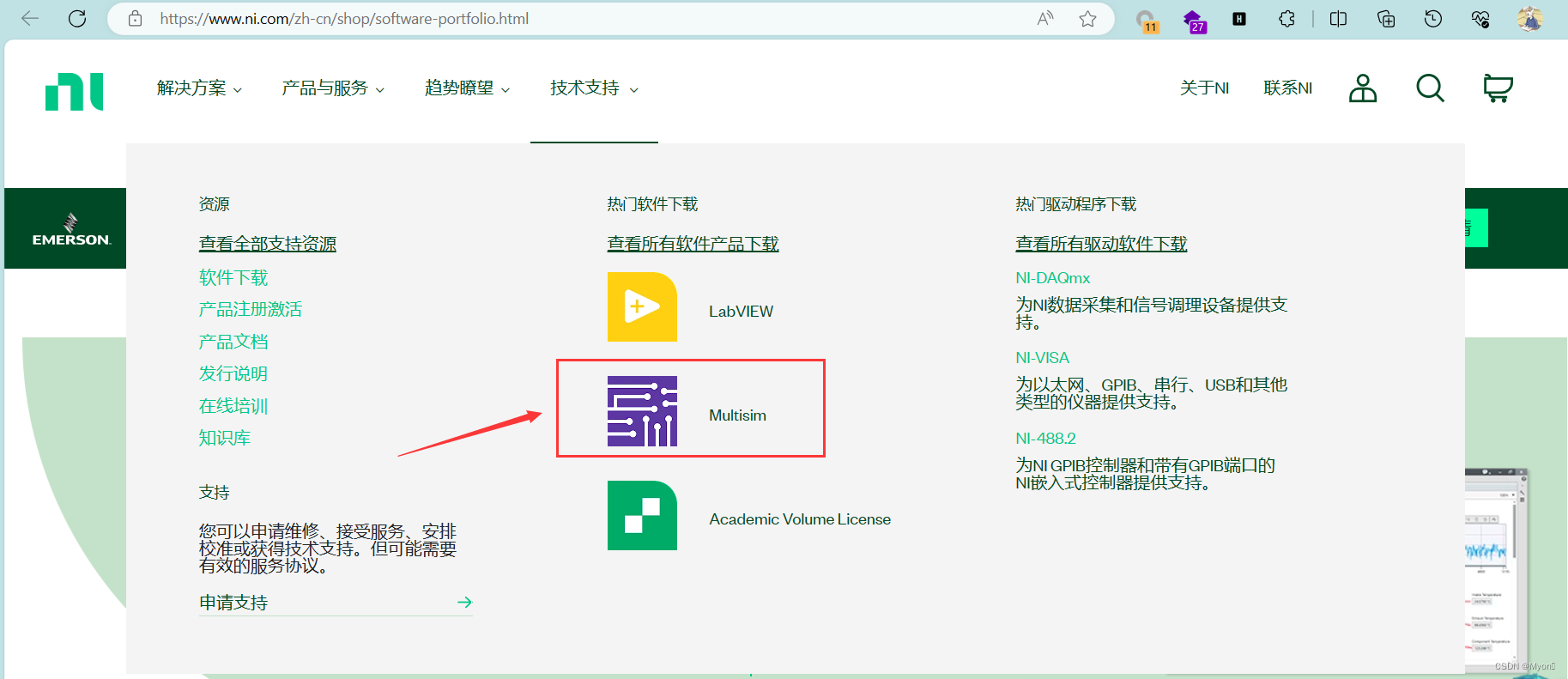Open the site search magnifier icon
This screenshot has width=1568, height=679.
pyautogui.click(x=1430, y=88)
